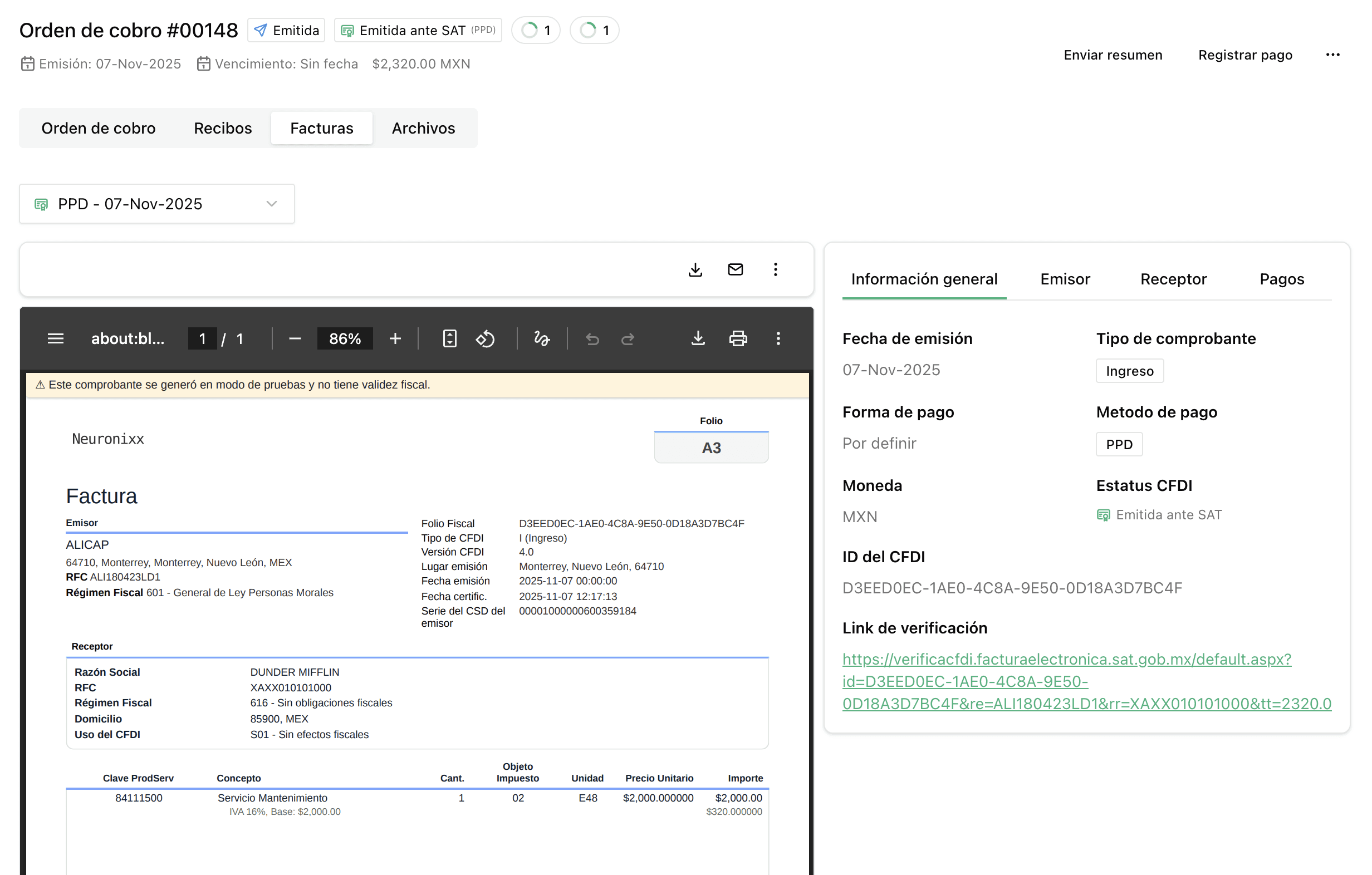The image size is (1372, 875).
Task: Activate the draw annotation tool
Action: (541, 339)
